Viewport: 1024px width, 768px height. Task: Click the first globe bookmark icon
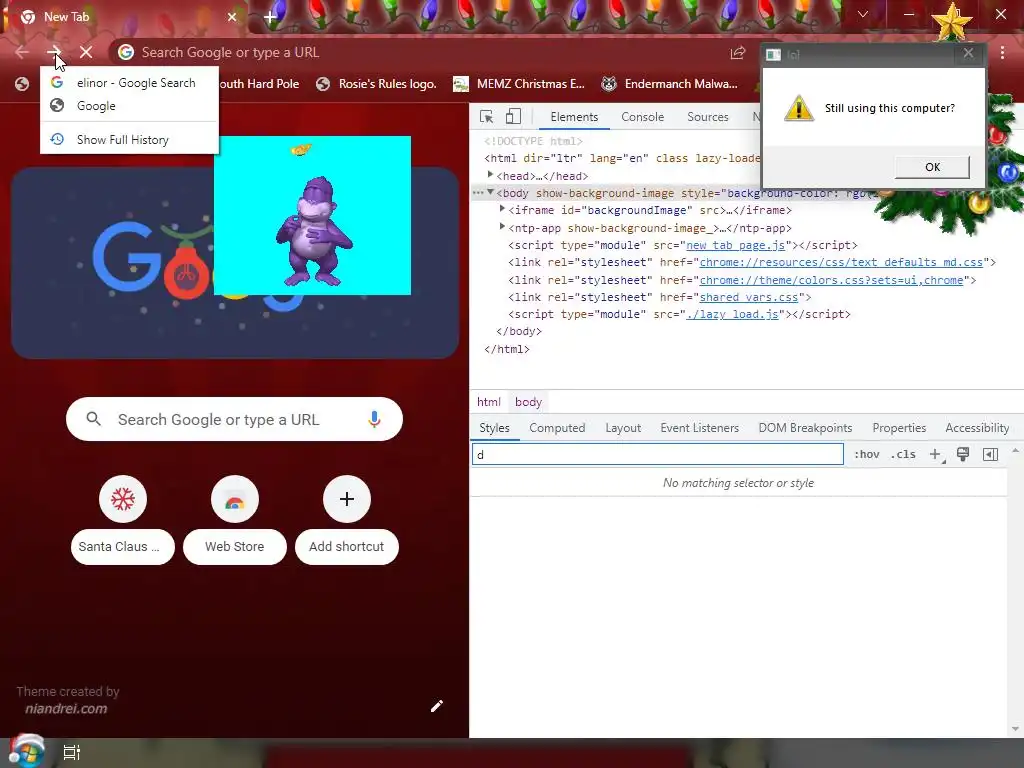[x=22, y=84]
